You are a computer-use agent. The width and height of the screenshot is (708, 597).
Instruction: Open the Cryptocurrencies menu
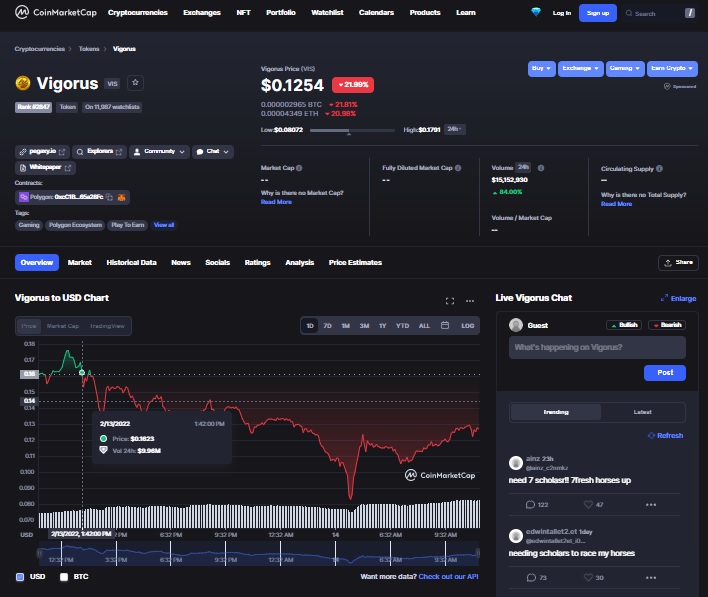(138, 13)
